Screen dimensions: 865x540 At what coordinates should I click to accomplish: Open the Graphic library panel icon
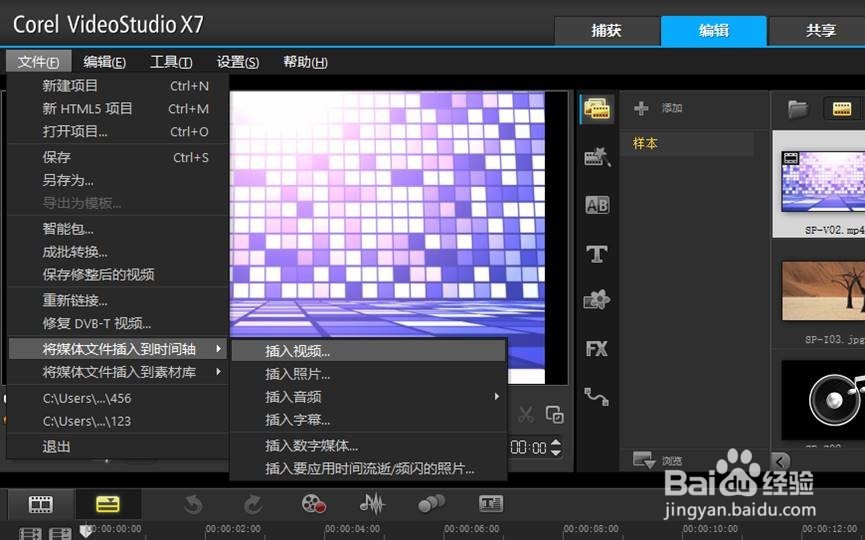(597, 300)
